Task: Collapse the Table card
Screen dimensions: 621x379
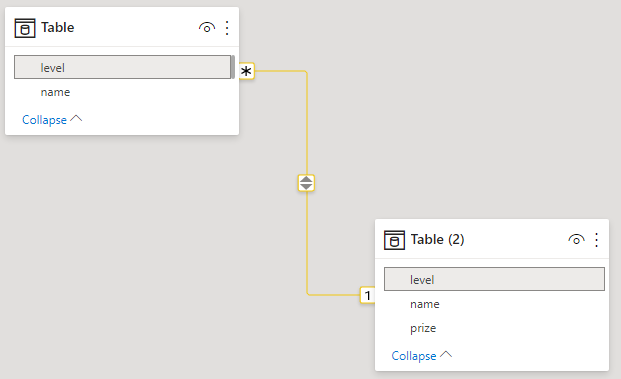Action: pyautogui.click(x=52, y=119)
